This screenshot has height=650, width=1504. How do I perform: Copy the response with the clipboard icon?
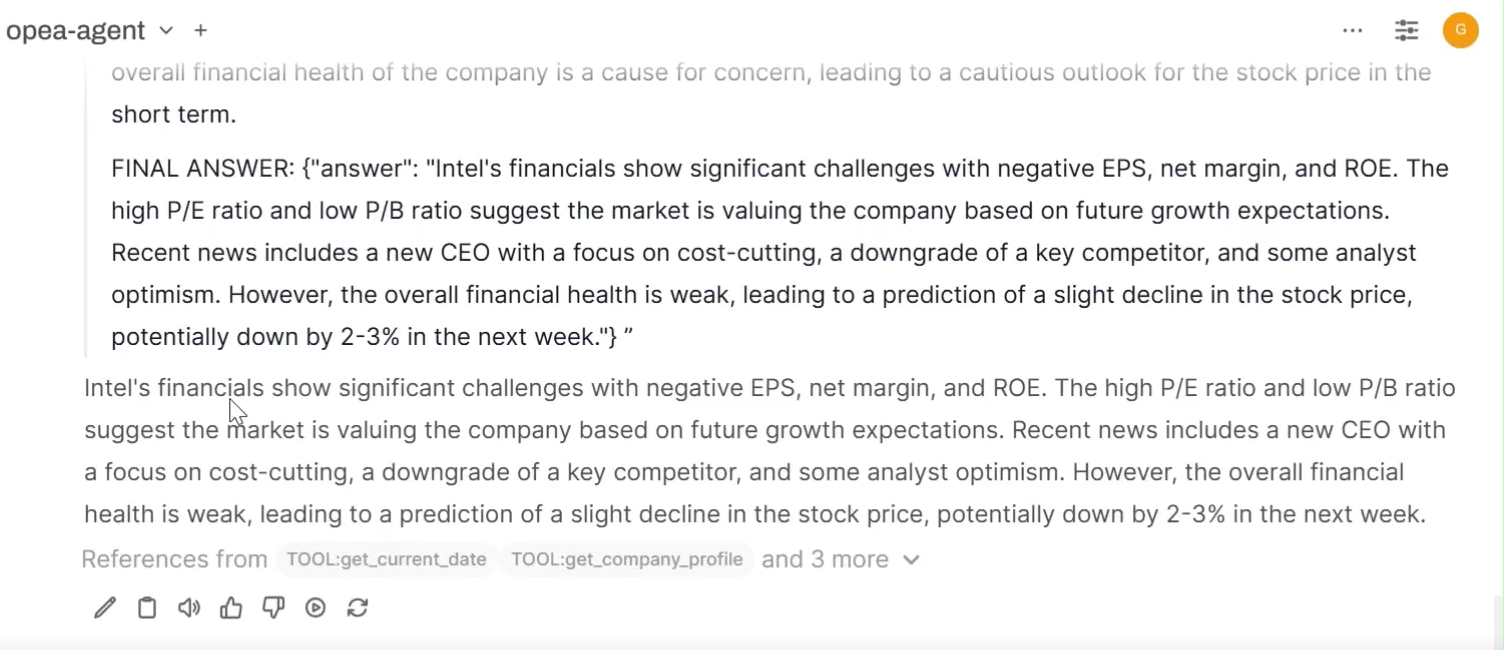pyautogui.click(x=147, y=608)
